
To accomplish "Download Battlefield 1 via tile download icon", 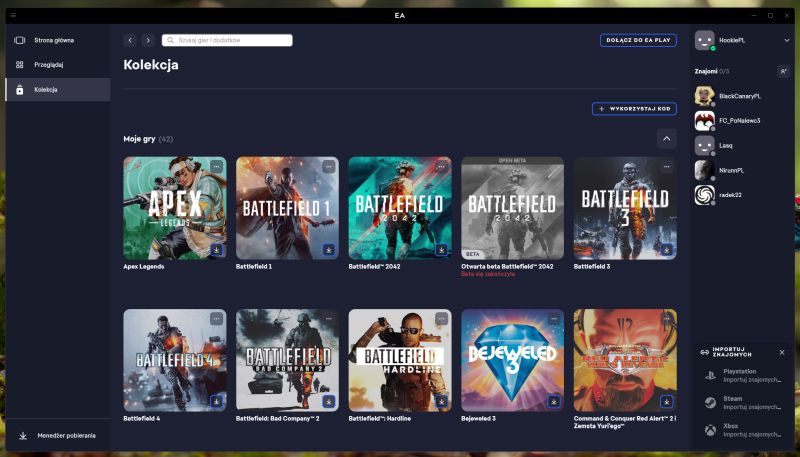I will click(x=329, y=249).
